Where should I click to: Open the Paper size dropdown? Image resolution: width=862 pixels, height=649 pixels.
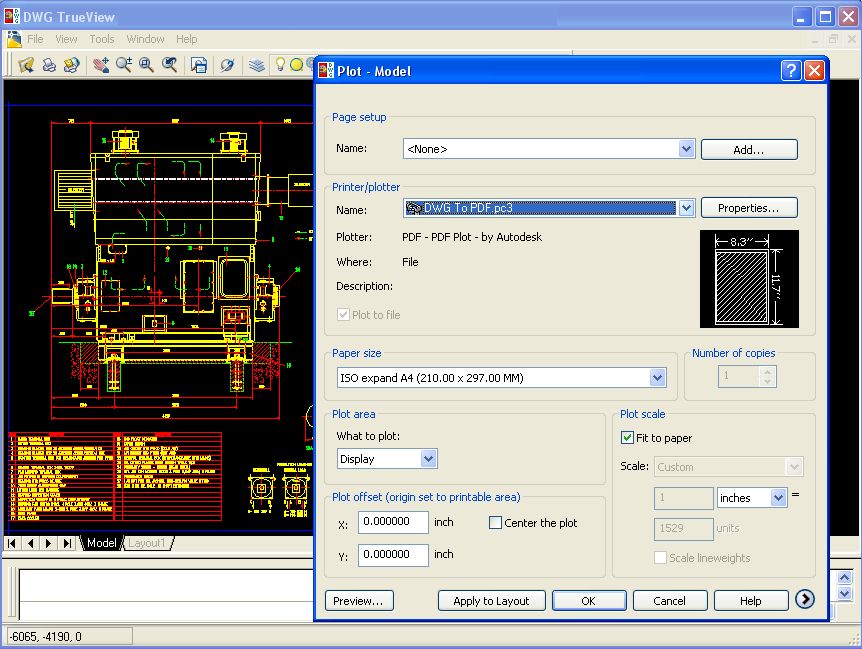(657, 378)
